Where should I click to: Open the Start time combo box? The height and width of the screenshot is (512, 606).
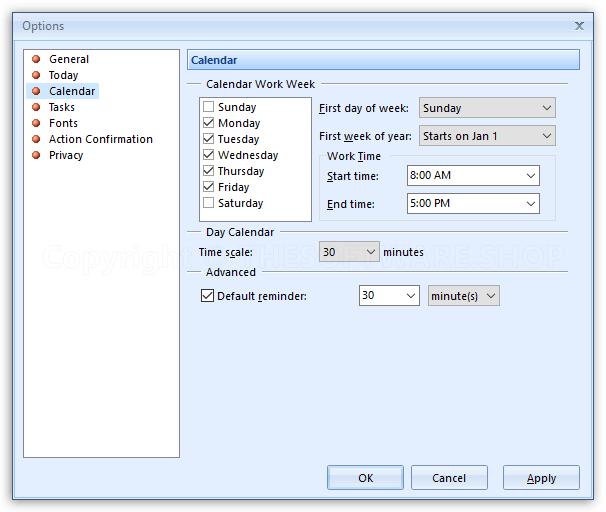click(473, 175)
